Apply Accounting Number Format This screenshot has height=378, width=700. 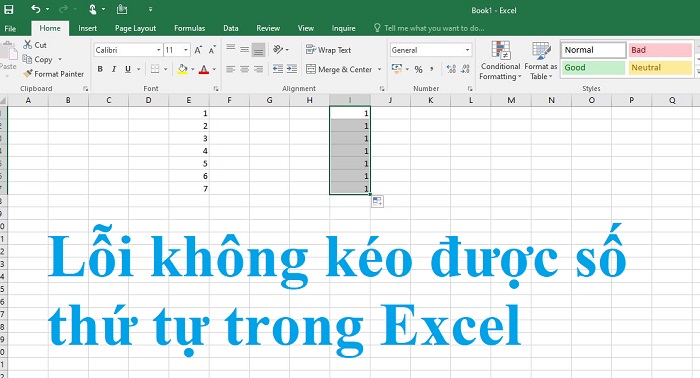tap(396, 69)
